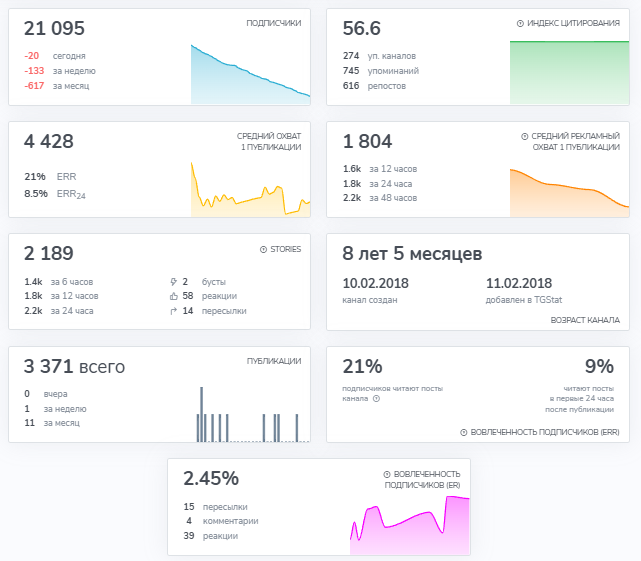Click the СРЕДНИЙ ОХВАТ 1 ПУБЛИКАЦИИ title
The width and height of the screenshot is (641, 561).
pyautogui.click(x=269, y=141)
